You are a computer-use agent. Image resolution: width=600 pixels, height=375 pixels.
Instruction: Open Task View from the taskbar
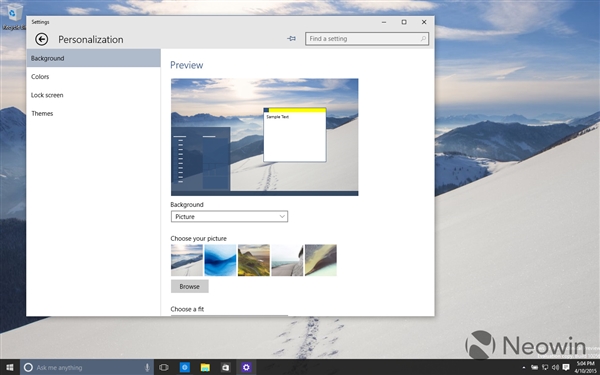(x=164, y=367)
